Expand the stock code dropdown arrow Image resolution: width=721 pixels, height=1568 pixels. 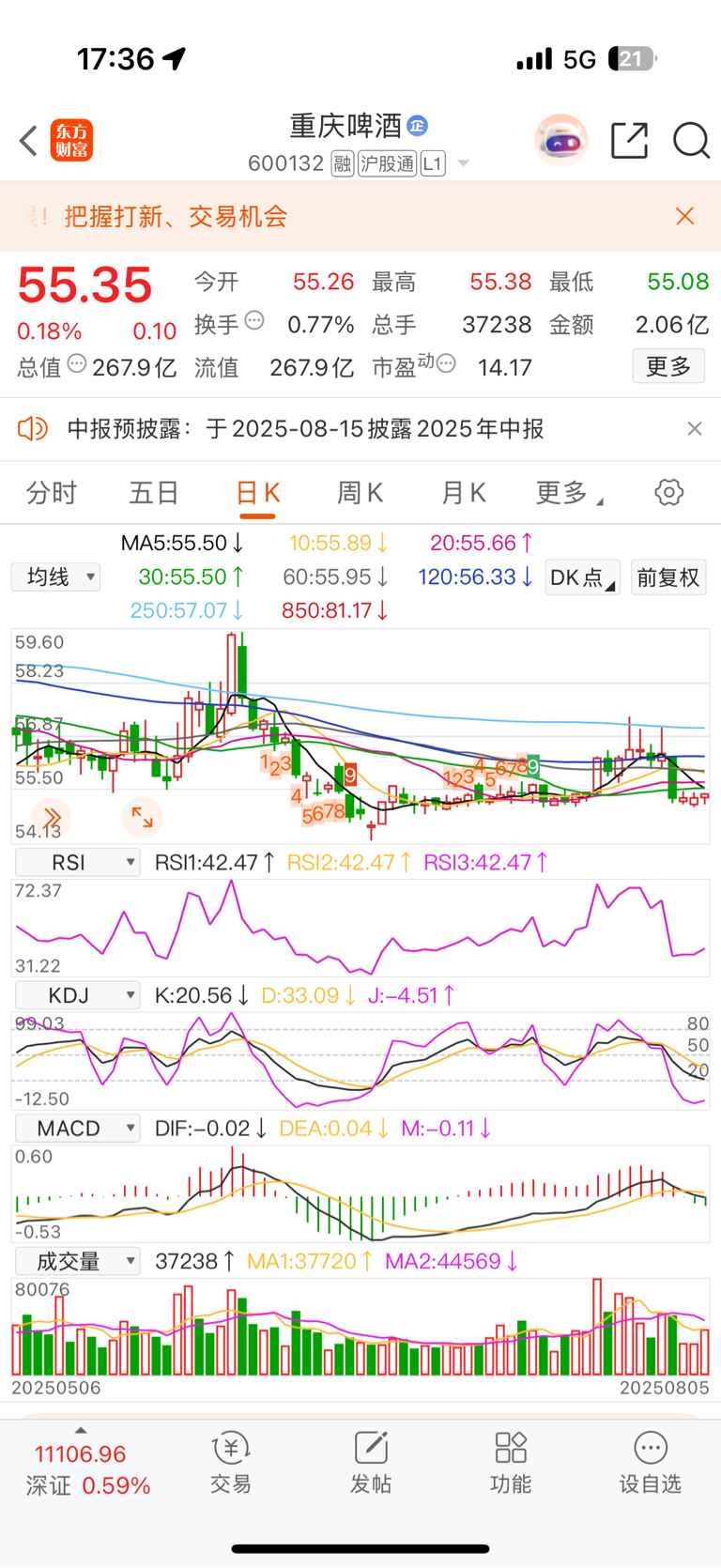coord(463,163)
